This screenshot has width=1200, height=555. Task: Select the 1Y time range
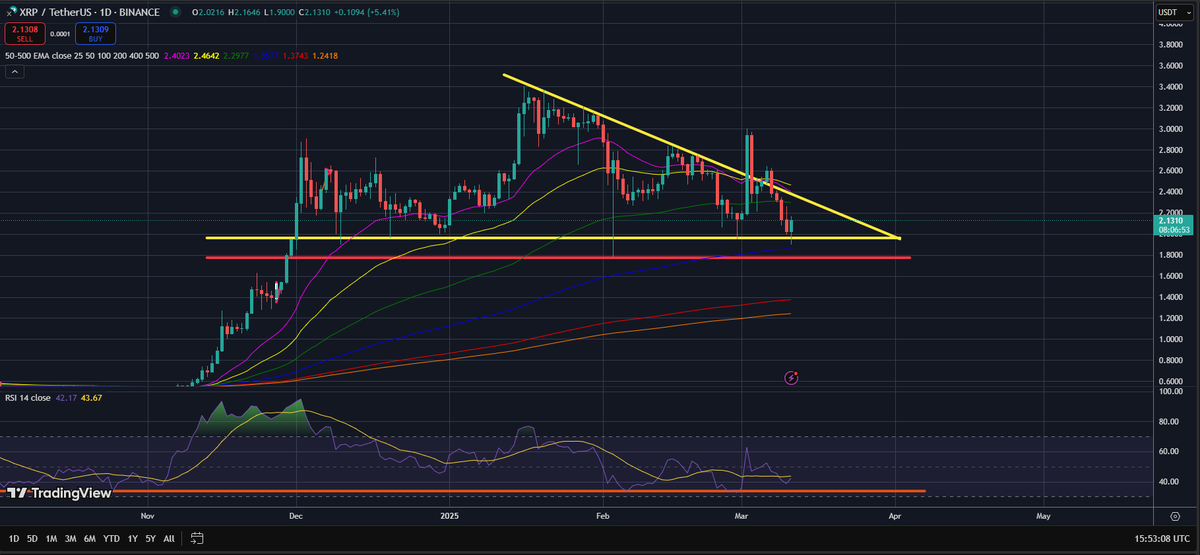click(132, 538)
